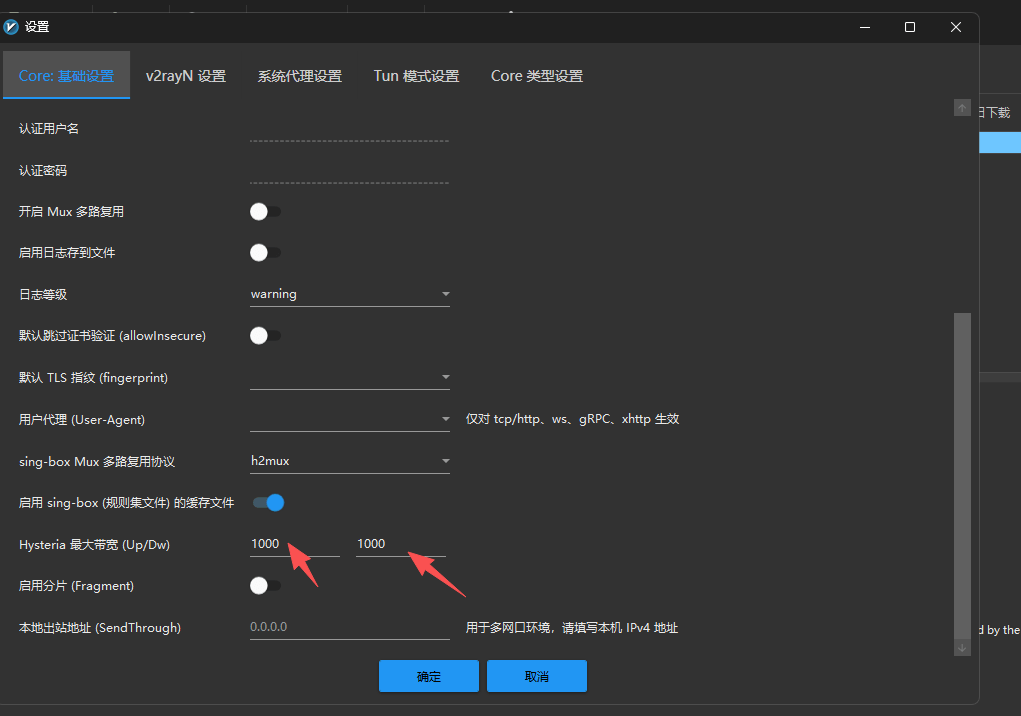The width and height of the screenshot is (1021, 716).
Task: Open the 系统代理设置 tab
Action: pyautogui.click(x=300, y=76)
